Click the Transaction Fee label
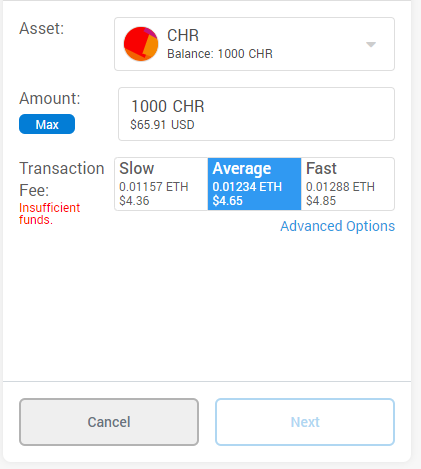Image resolution: width=421 pixels, height=469 pixels. (x=62, y=179)
